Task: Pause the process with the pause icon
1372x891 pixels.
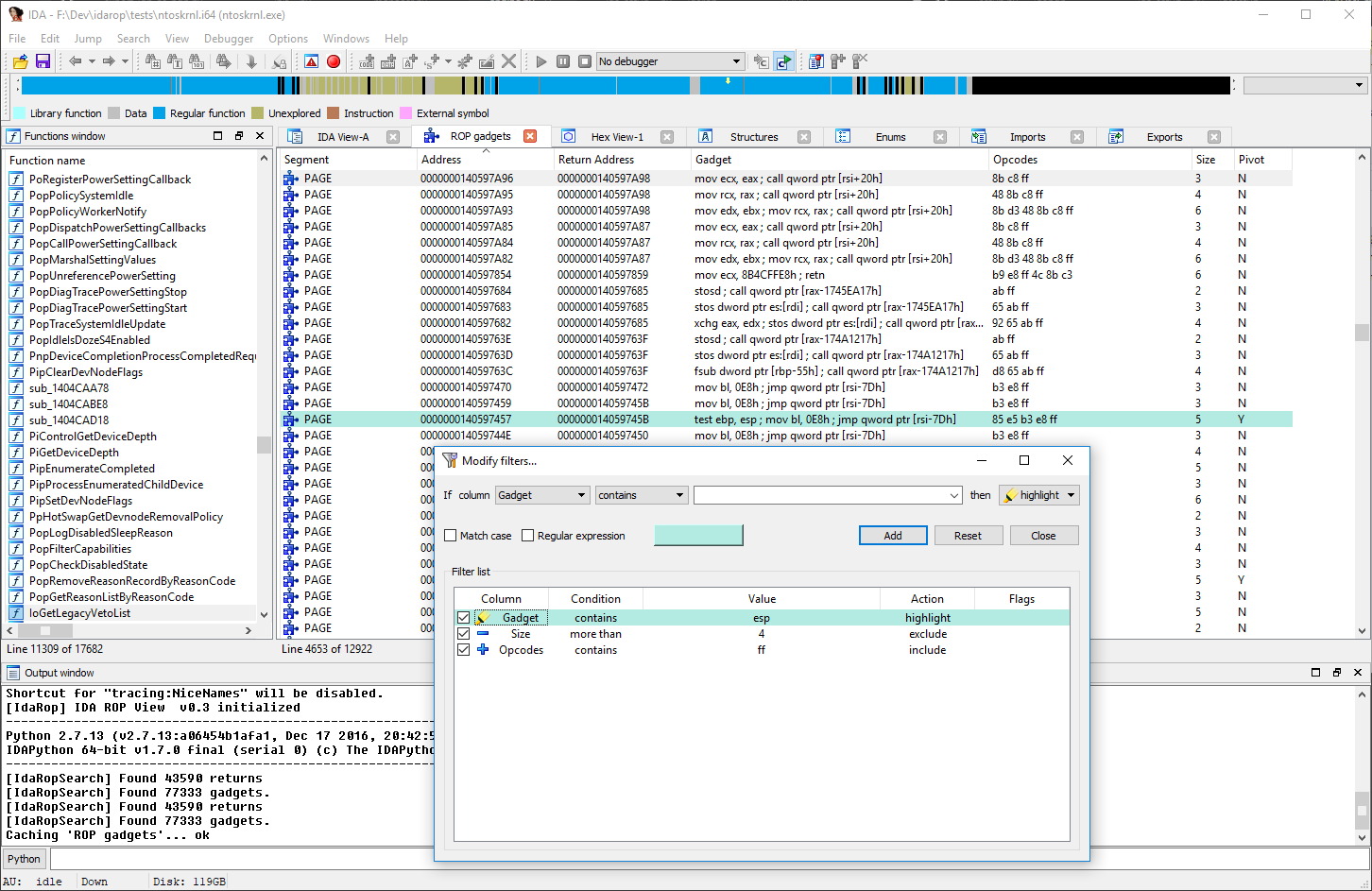Action: tap(563, 61)
